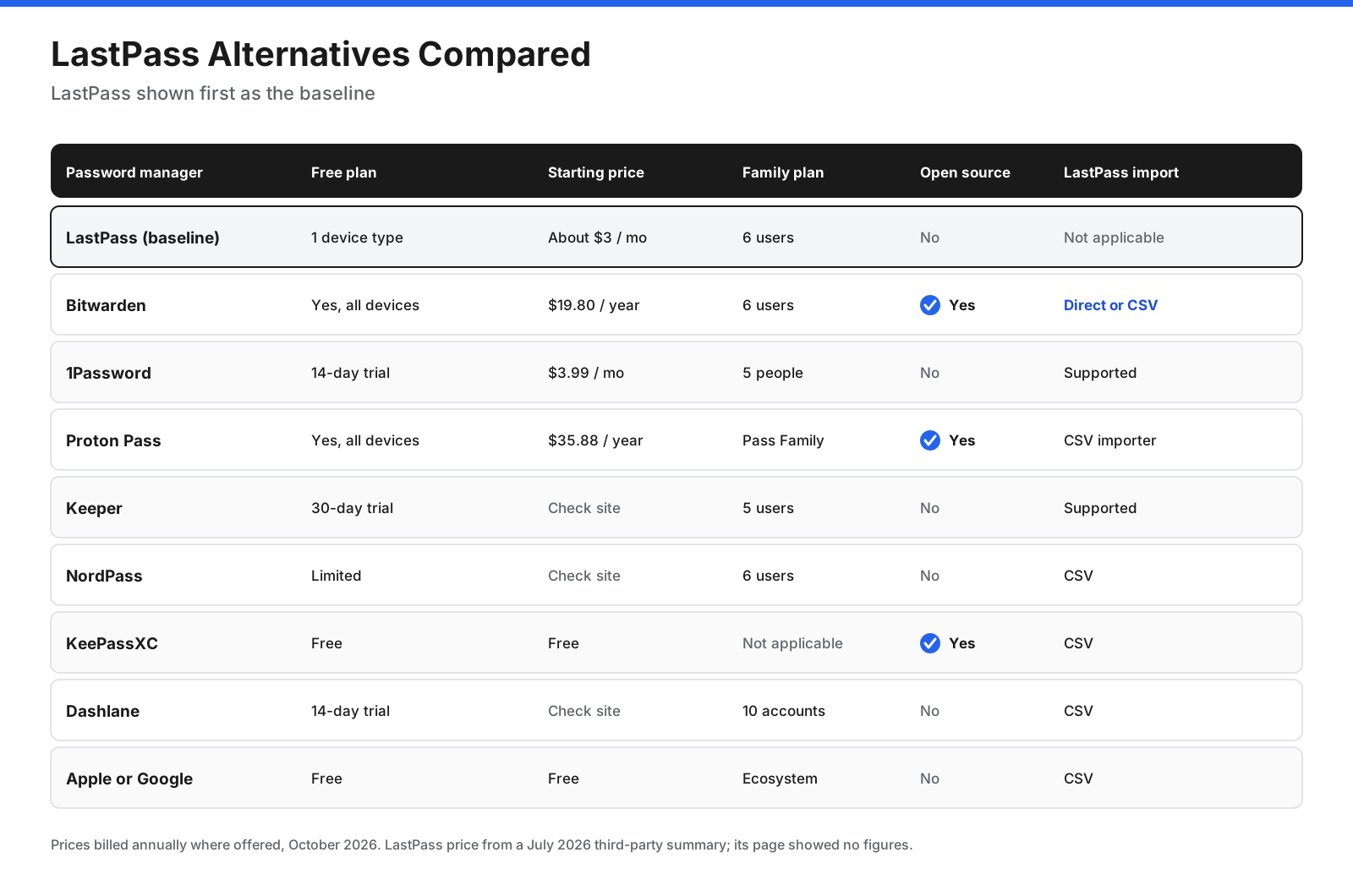Click the blue checkmark icon in Bitwarden row

click(930, 305)
